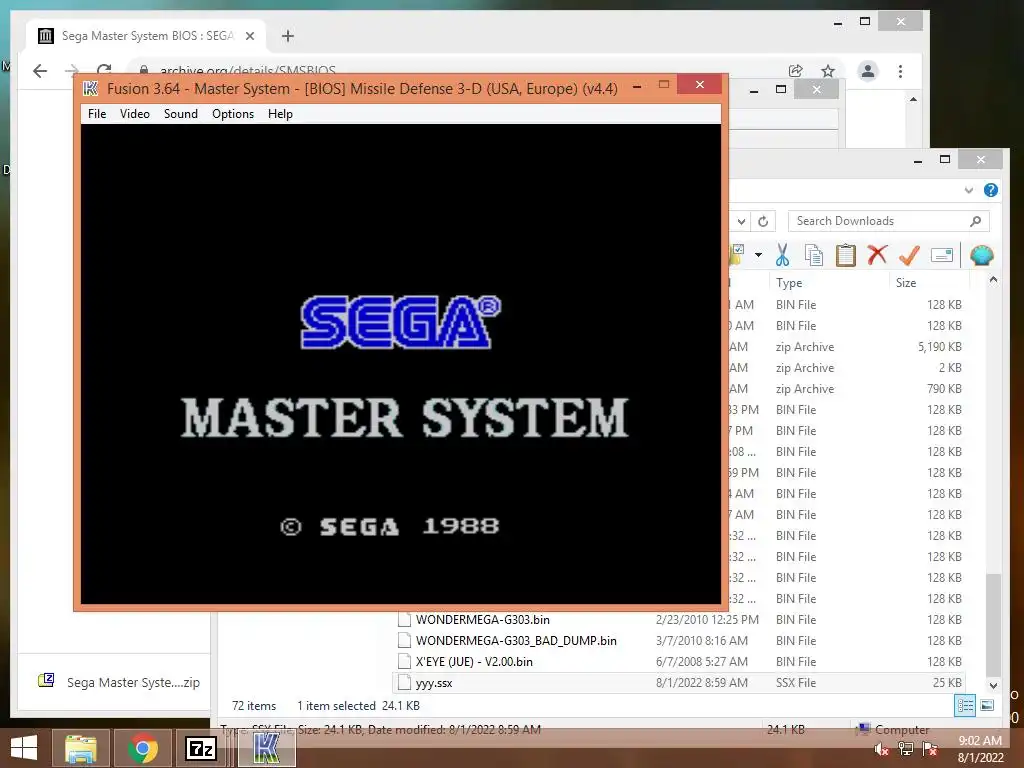Image resolution: width=1024 pixels, height=768 pixels.
Task: Open the Fusion File menu
Action: pos(97,114)
